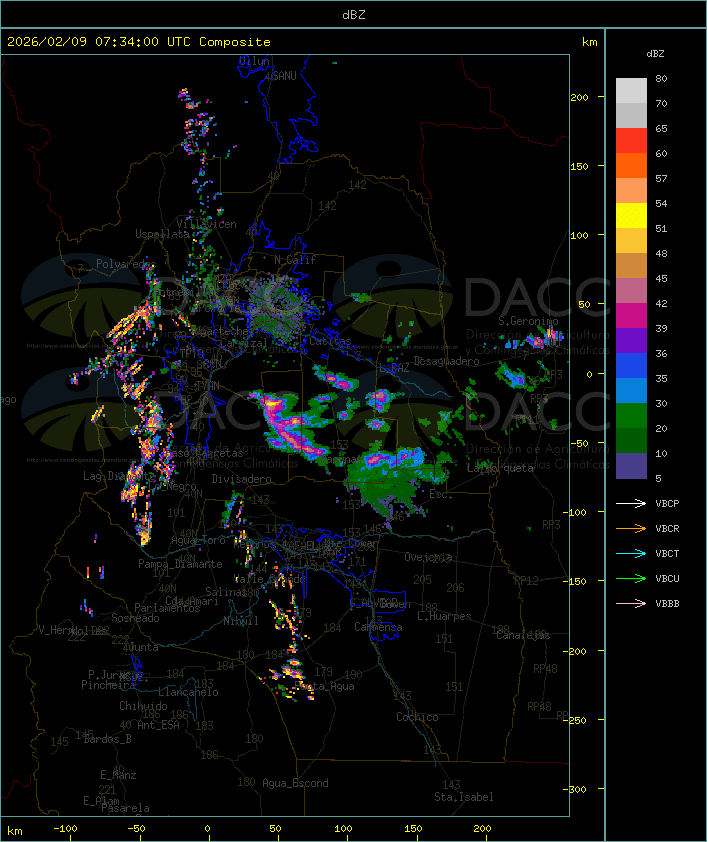Click the Uspallata place label on map
The width and height of the screenshot is (707, 842).
(x=162, y=234)
